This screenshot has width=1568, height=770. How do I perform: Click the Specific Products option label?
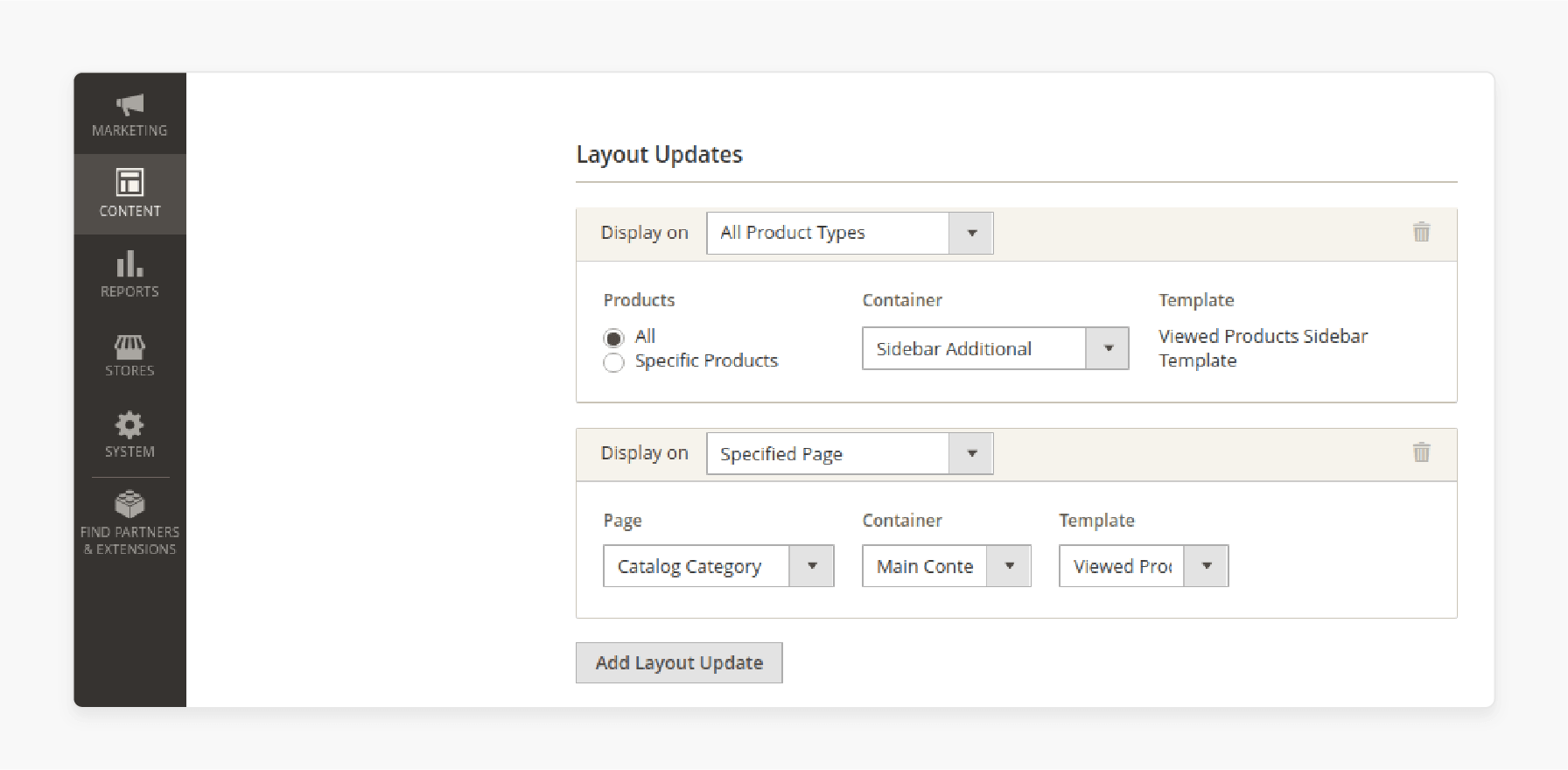click(x=706, y=360)
